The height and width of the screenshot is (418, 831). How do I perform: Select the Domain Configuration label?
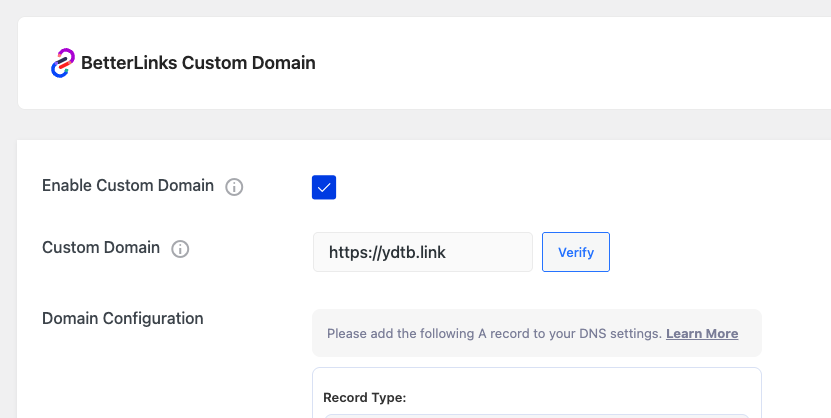point(122,318)
